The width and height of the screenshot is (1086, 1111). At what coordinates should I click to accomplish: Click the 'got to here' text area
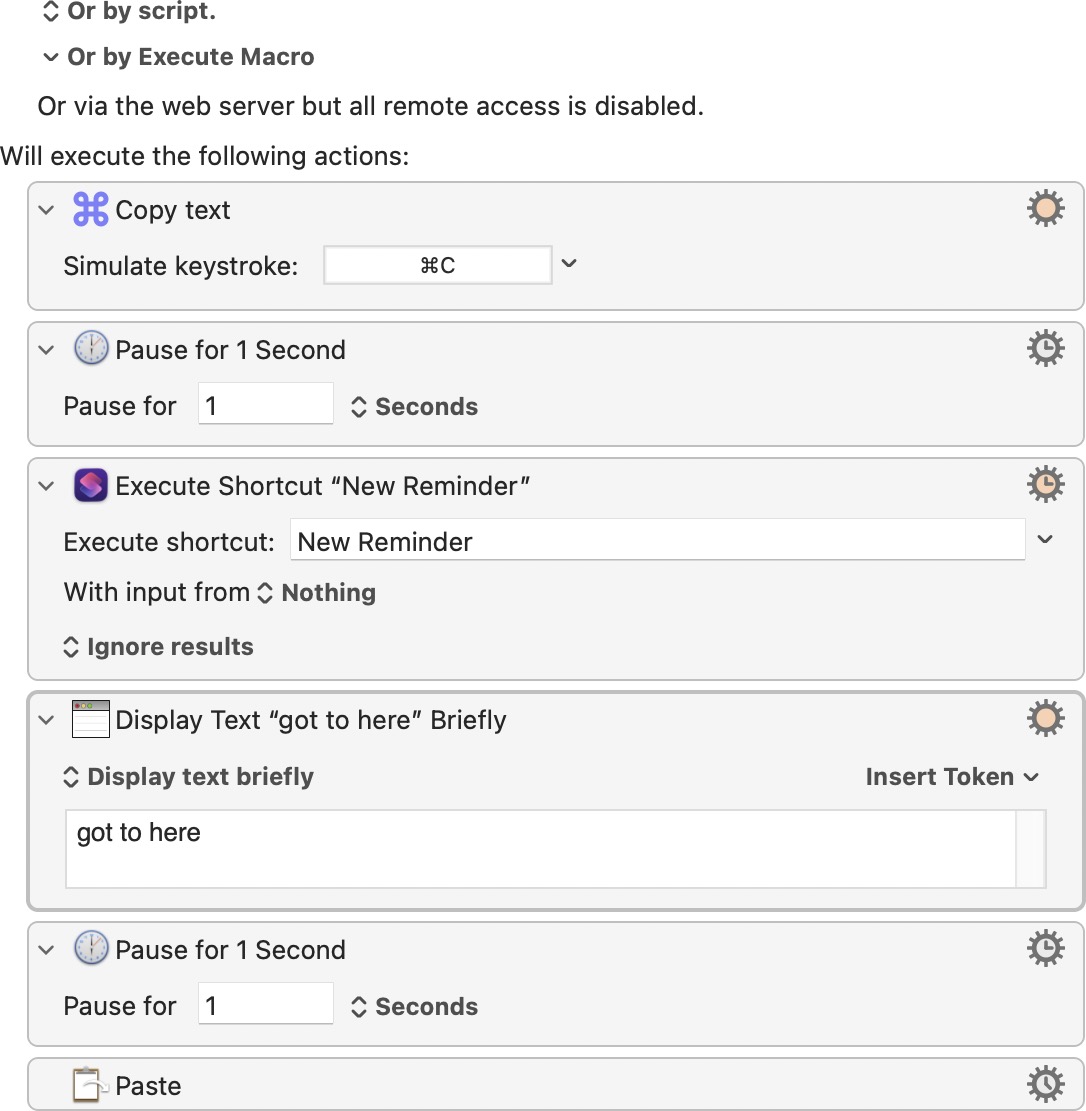tap(540, 848)
